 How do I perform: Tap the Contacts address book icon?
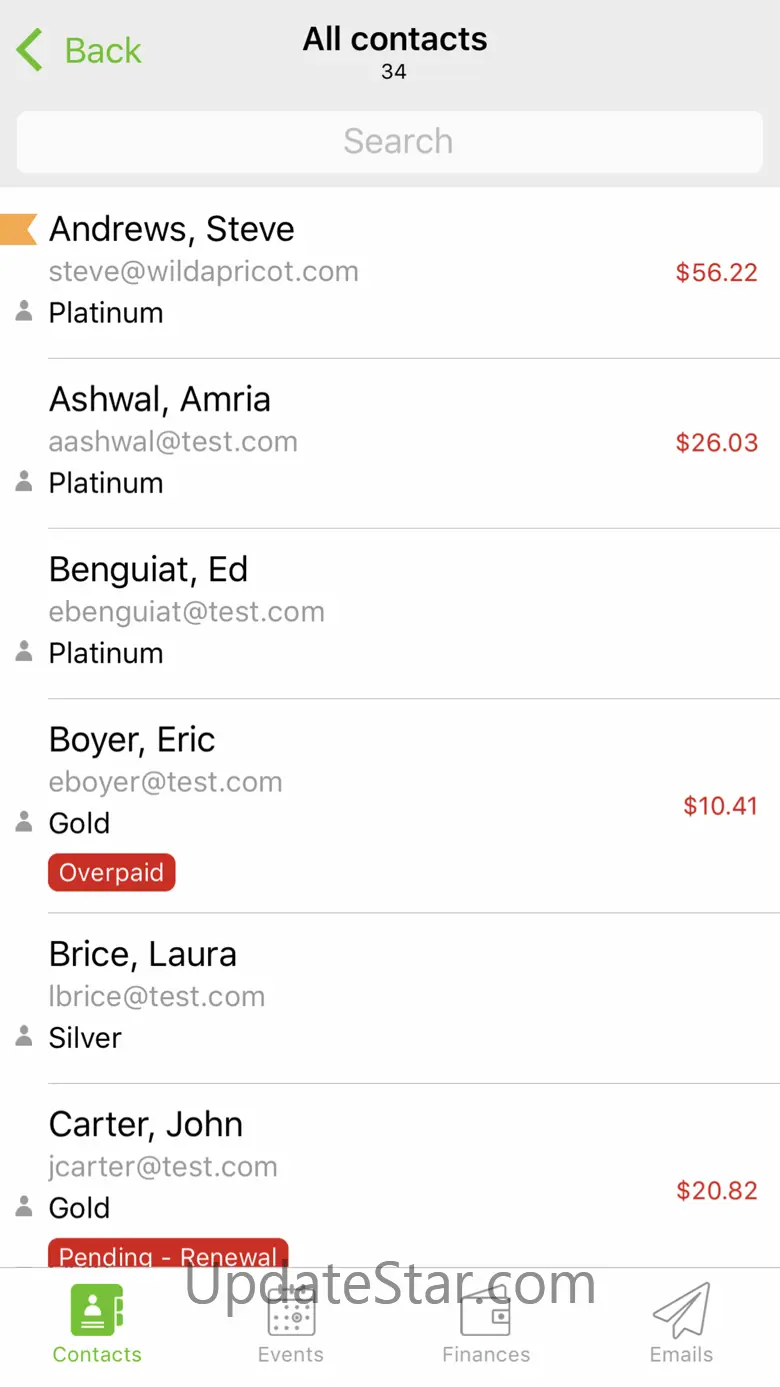tap(97, 1309)
